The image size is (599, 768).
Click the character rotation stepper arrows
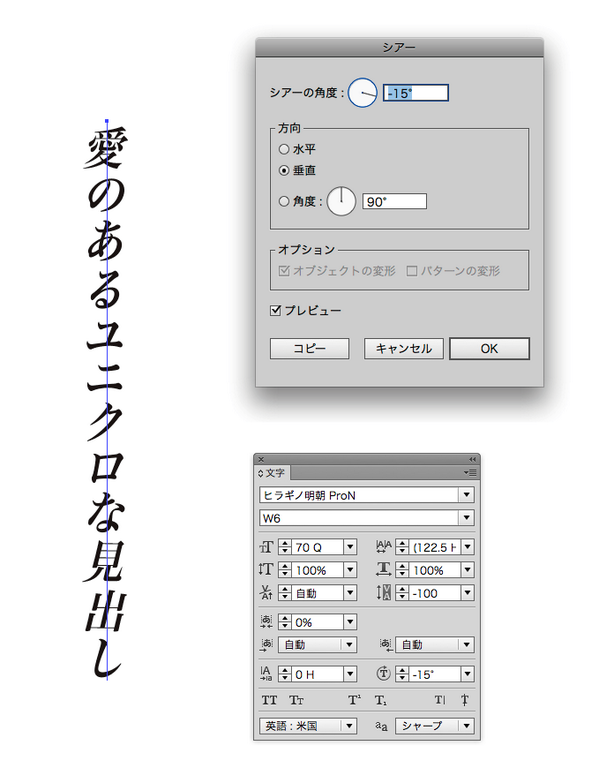click(x=402, y=674)
